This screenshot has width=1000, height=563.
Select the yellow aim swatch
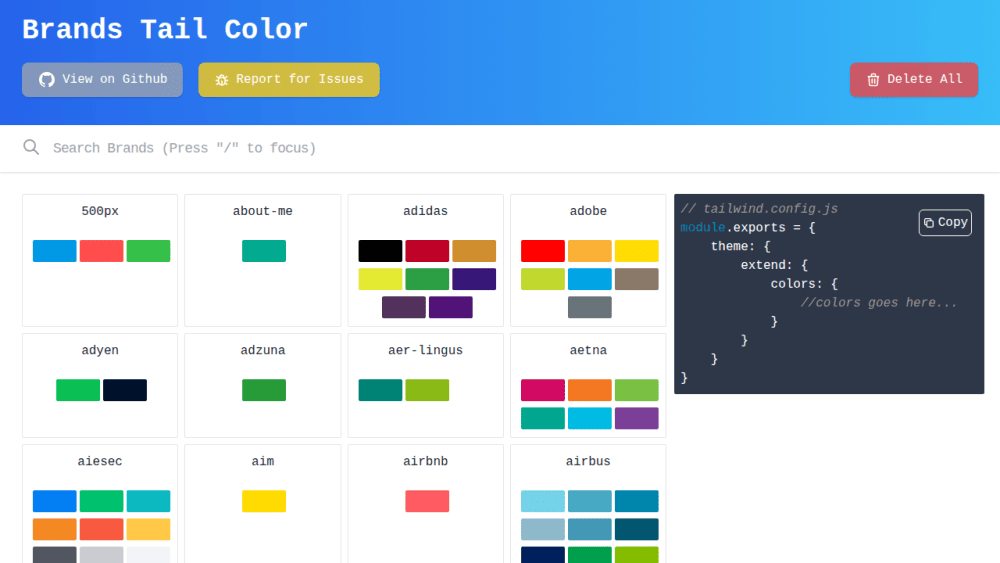[264, 501]
